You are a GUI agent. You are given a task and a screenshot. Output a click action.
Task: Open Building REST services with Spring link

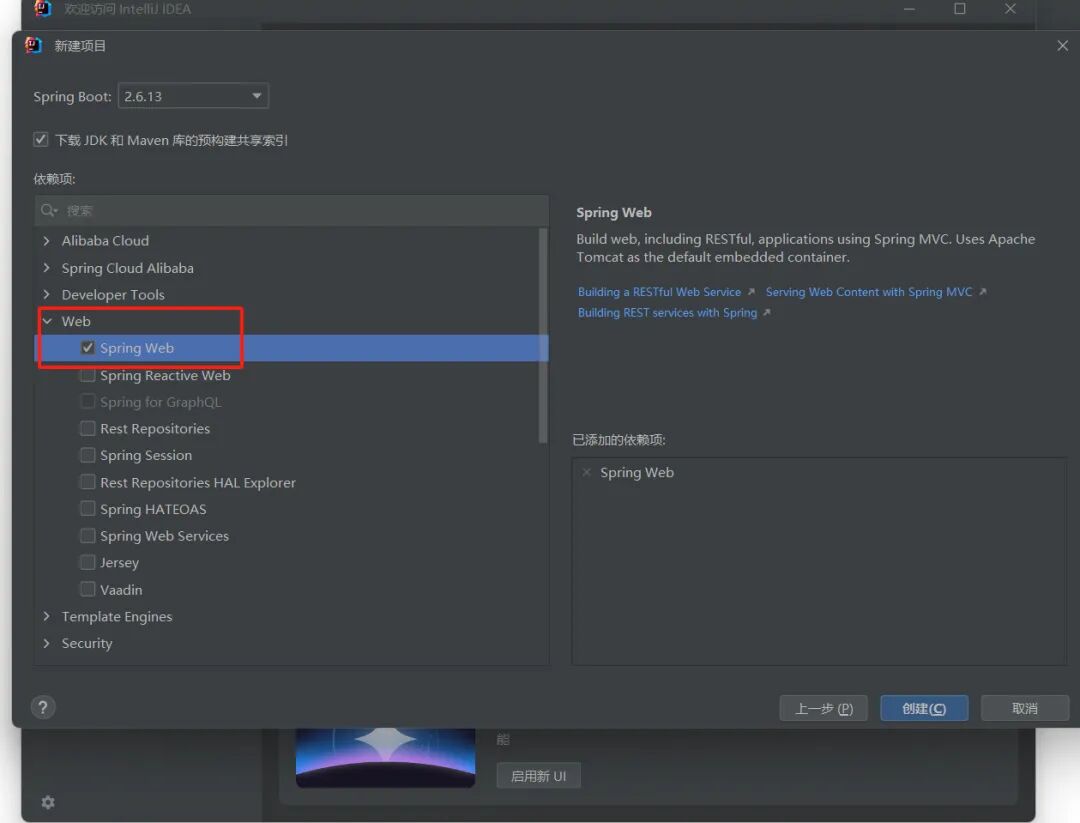point(667,313)
